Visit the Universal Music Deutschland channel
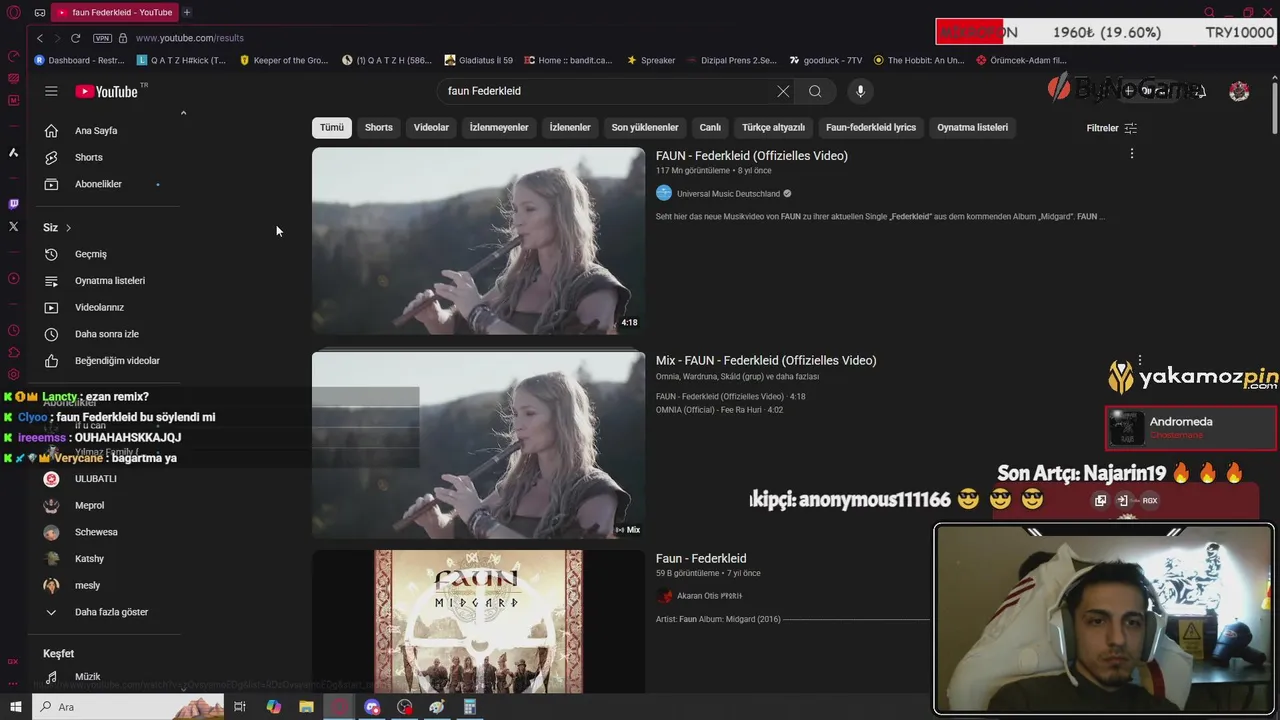The width and height of the screenshot is (1280, 720). click(x=728, y=194)
